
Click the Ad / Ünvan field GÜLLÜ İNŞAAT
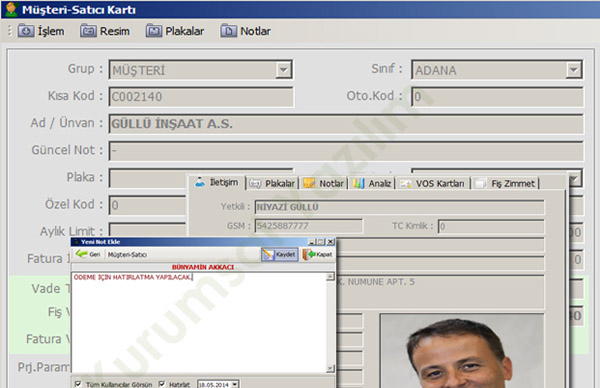346,124
